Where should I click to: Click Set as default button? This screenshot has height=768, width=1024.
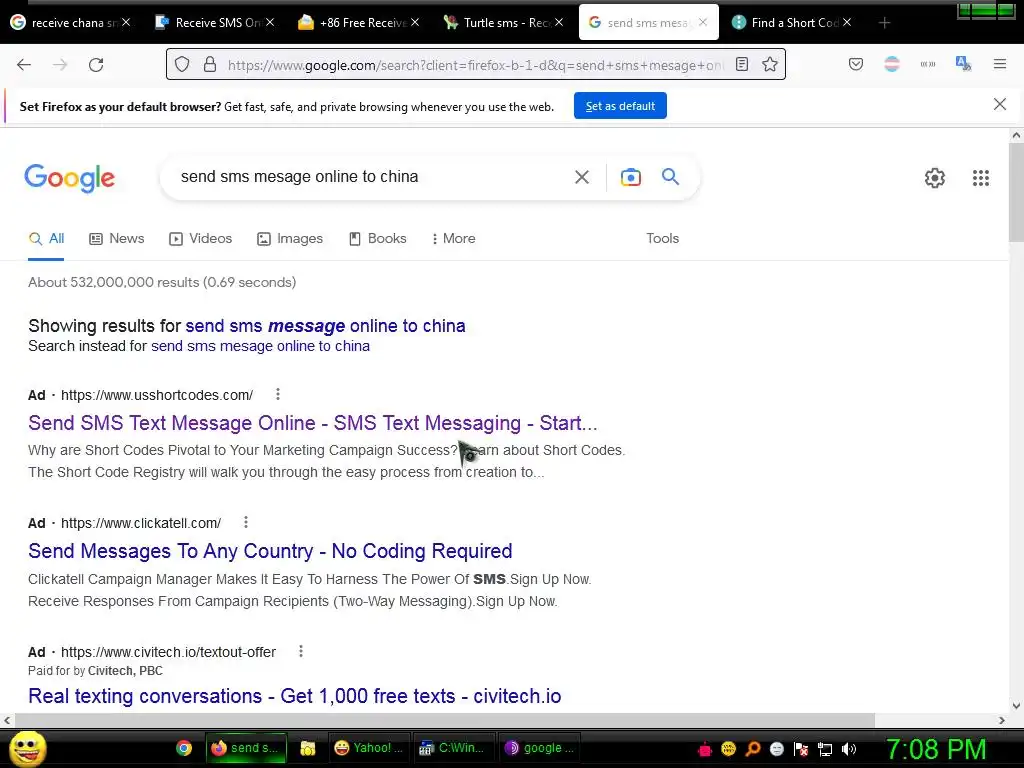pos(620,106)
